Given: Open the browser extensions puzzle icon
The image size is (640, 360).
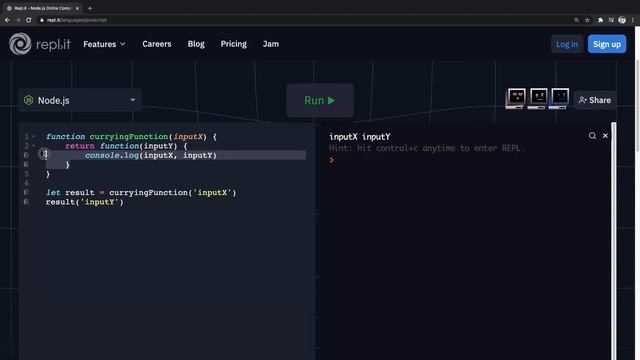Looking at the screenshot, I should pyautogui.click(x=600, y=20).
